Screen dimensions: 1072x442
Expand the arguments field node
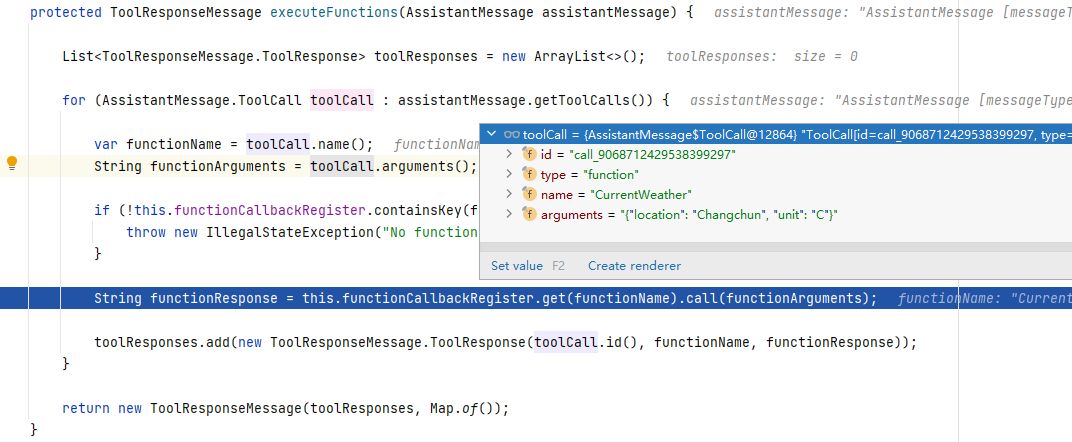(510, 214)
